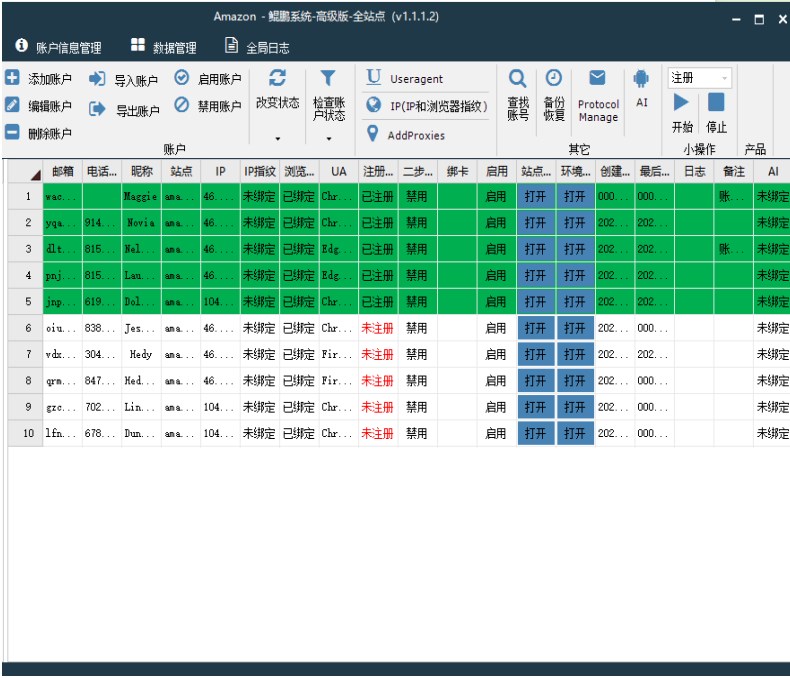Click the 导出账户 export arrow icon
The image size is (790, 678).
(97, 108)
